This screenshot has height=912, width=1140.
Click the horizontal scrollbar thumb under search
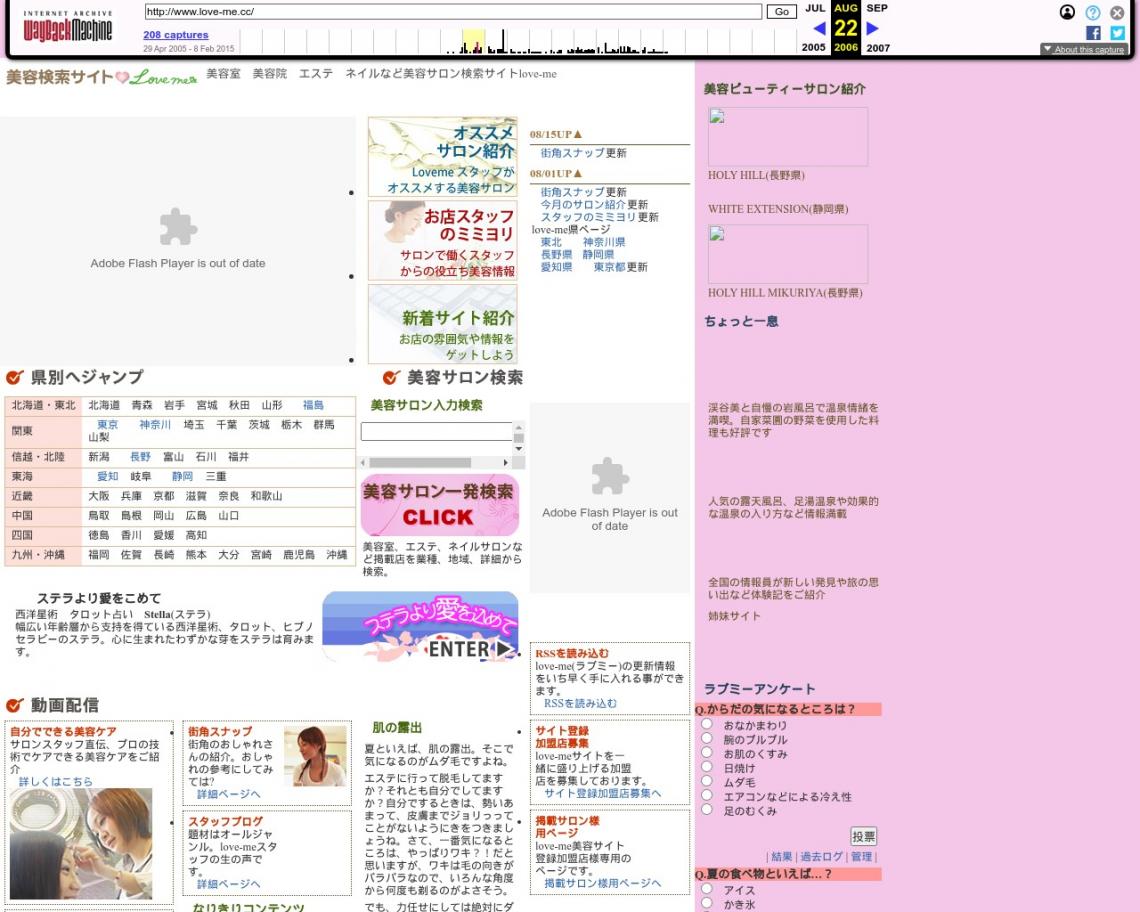pos(420,463)
